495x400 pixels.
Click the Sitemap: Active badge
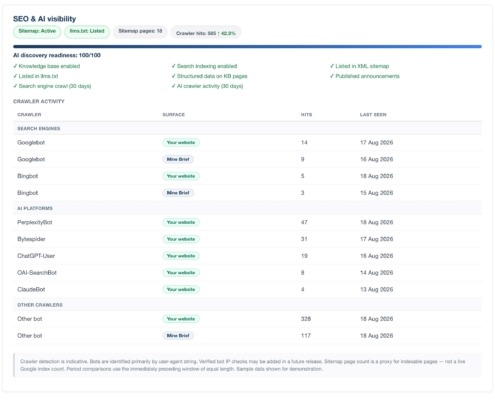[37, 31]
